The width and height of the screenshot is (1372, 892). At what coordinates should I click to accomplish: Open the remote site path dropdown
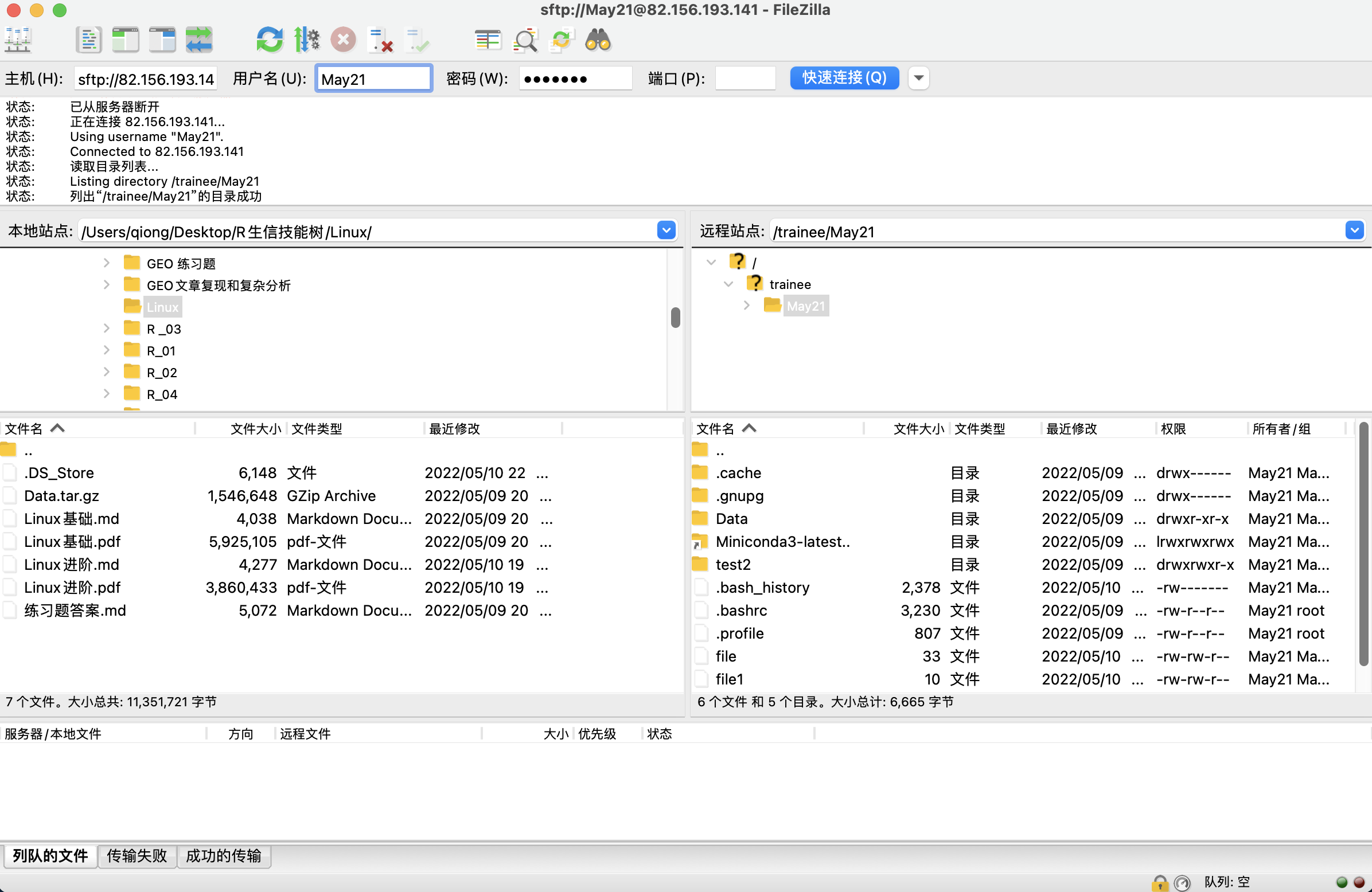1354,230
